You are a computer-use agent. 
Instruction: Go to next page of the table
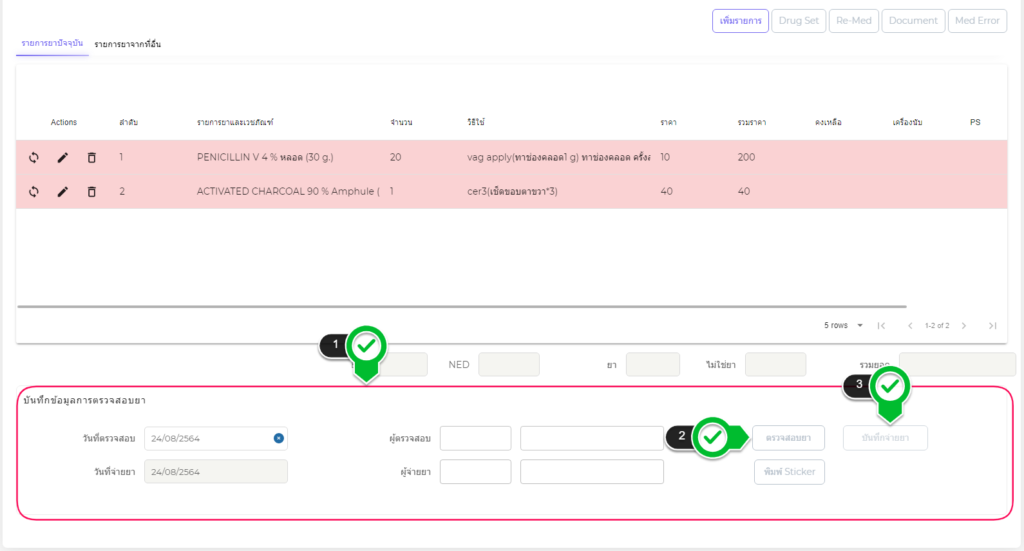click(x=964, y=326)
